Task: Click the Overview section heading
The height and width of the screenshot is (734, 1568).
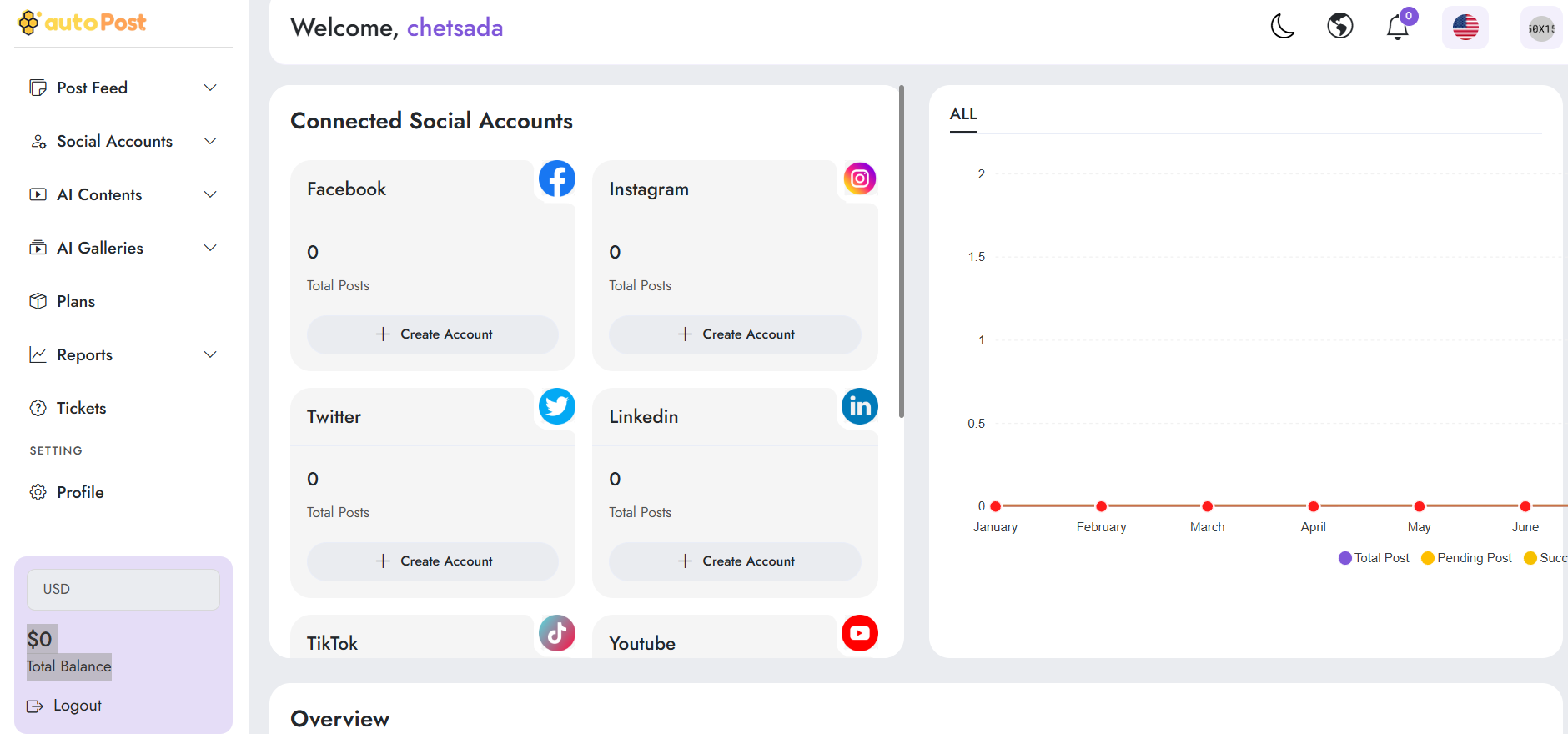Action: (x=339, y=719)
